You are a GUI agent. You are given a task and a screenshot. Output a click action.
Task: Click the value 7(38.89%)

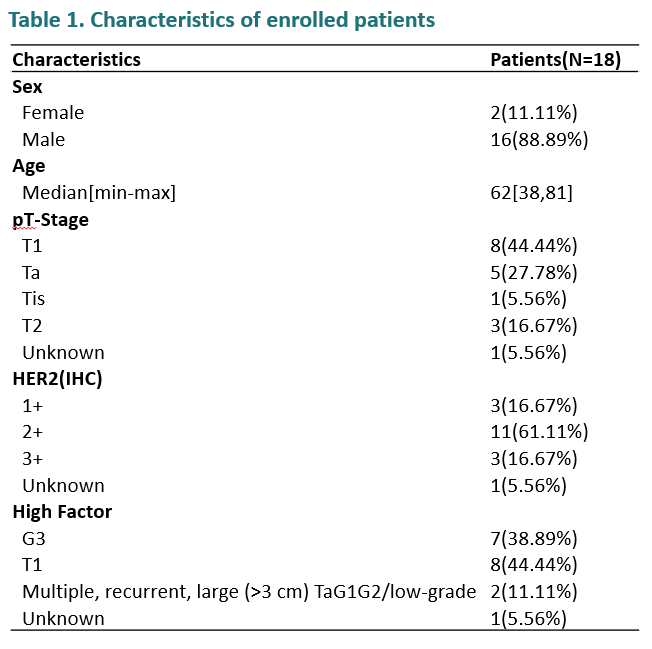(533, 539)
